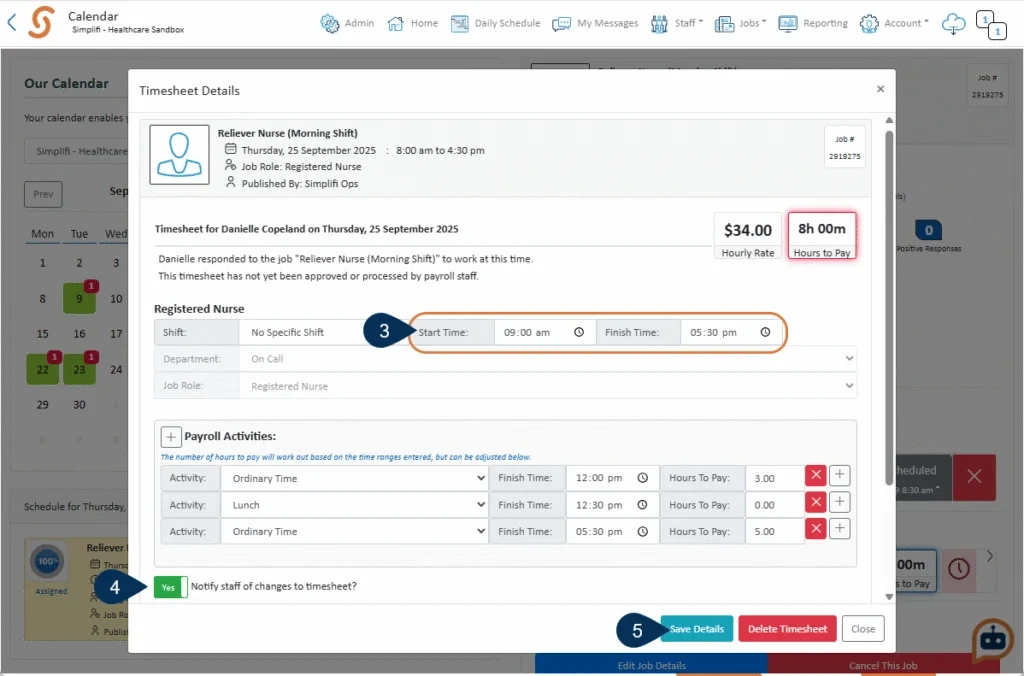Delete the Lunch activity row

[x=816, y=502]
